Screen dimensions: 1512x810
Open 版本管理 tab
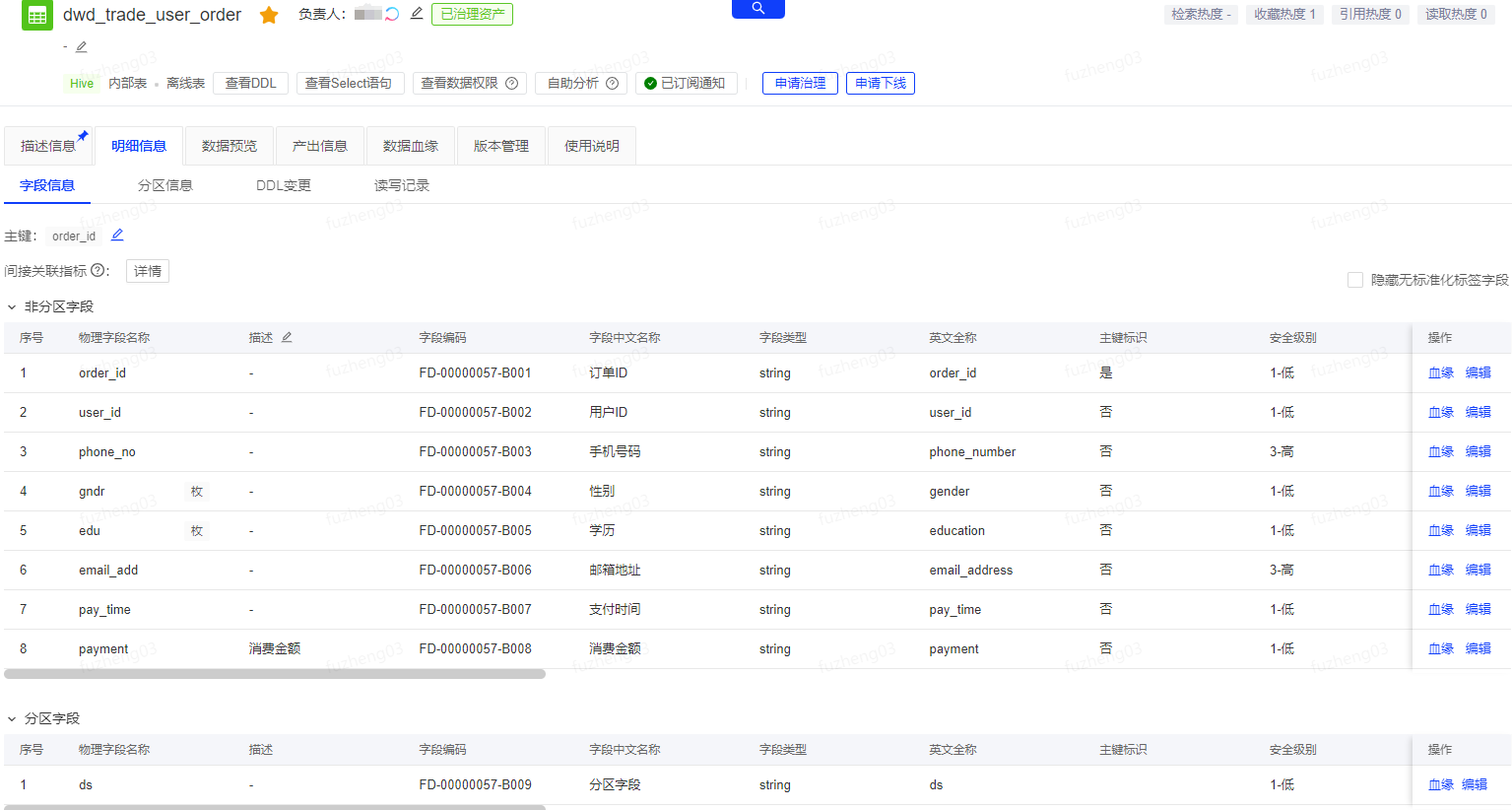501,146
